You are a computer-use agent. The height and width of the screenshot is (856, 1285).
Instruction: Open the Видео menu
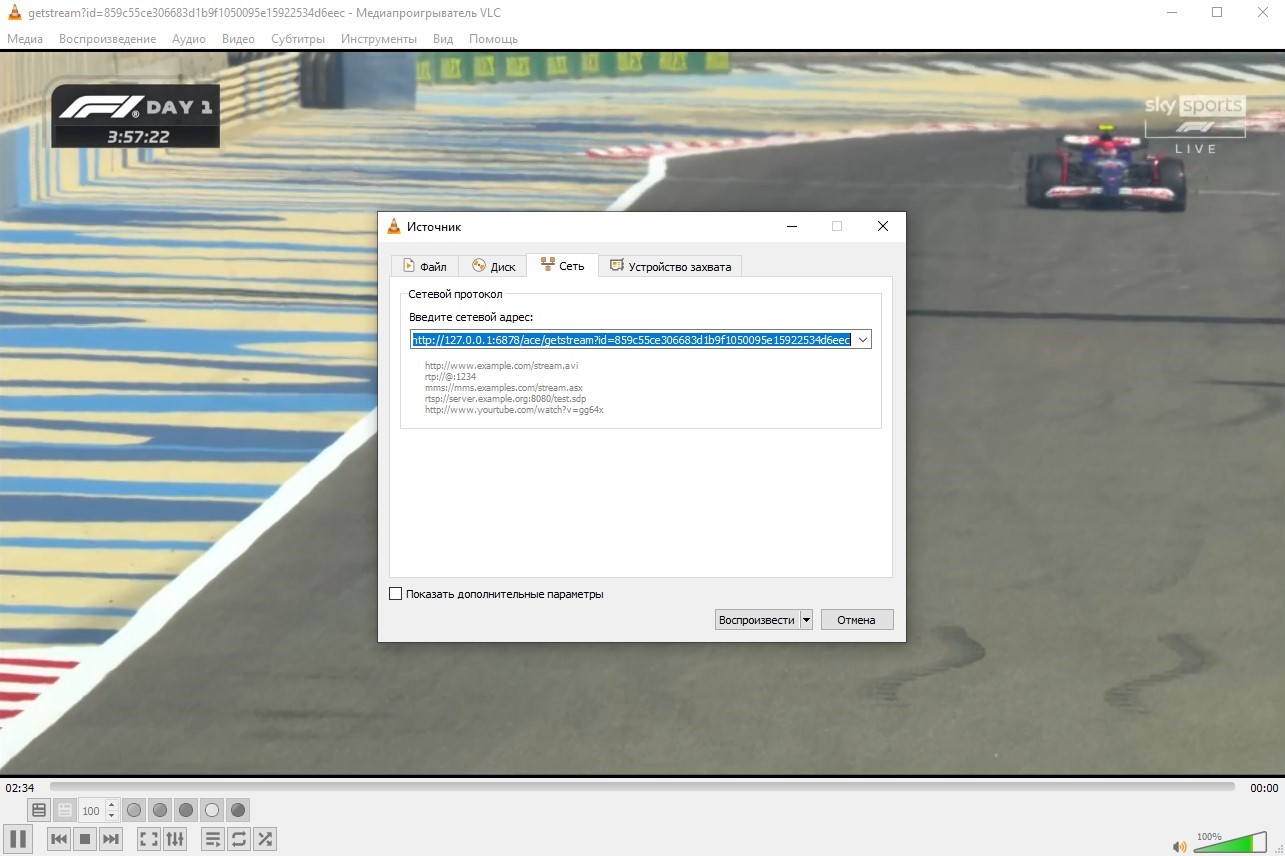coord(238,39)
